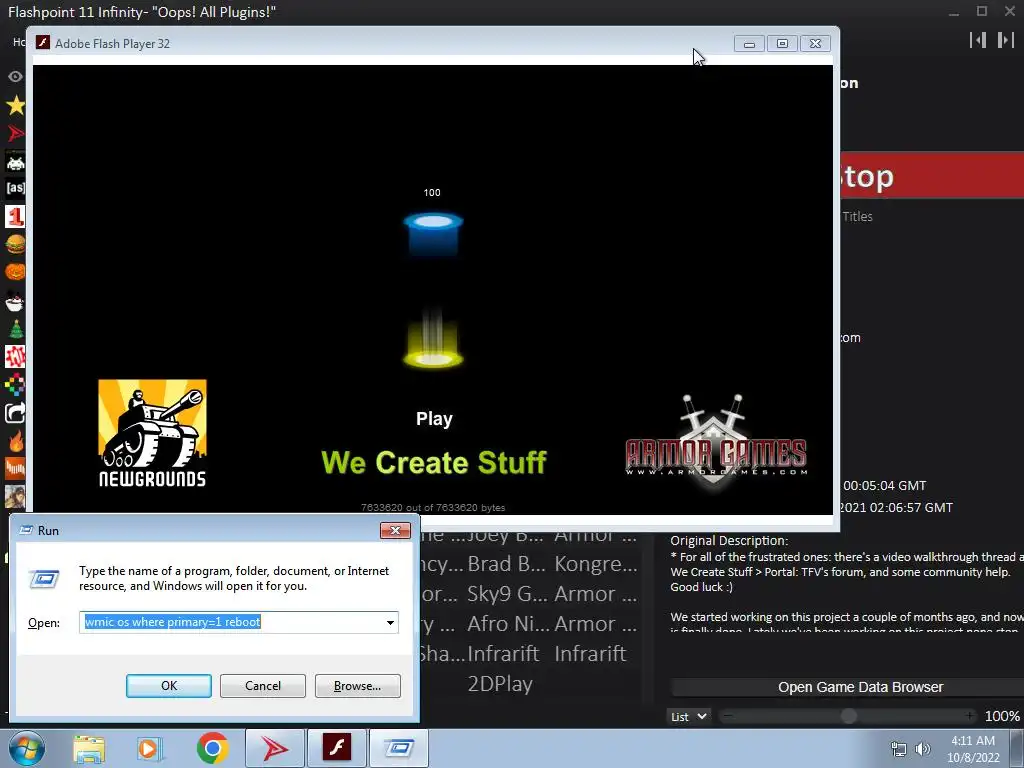The width and height of the screenshot is (1024, 768).
Task: Select the bowl dessert playlist icon
Action: point(15,302)
